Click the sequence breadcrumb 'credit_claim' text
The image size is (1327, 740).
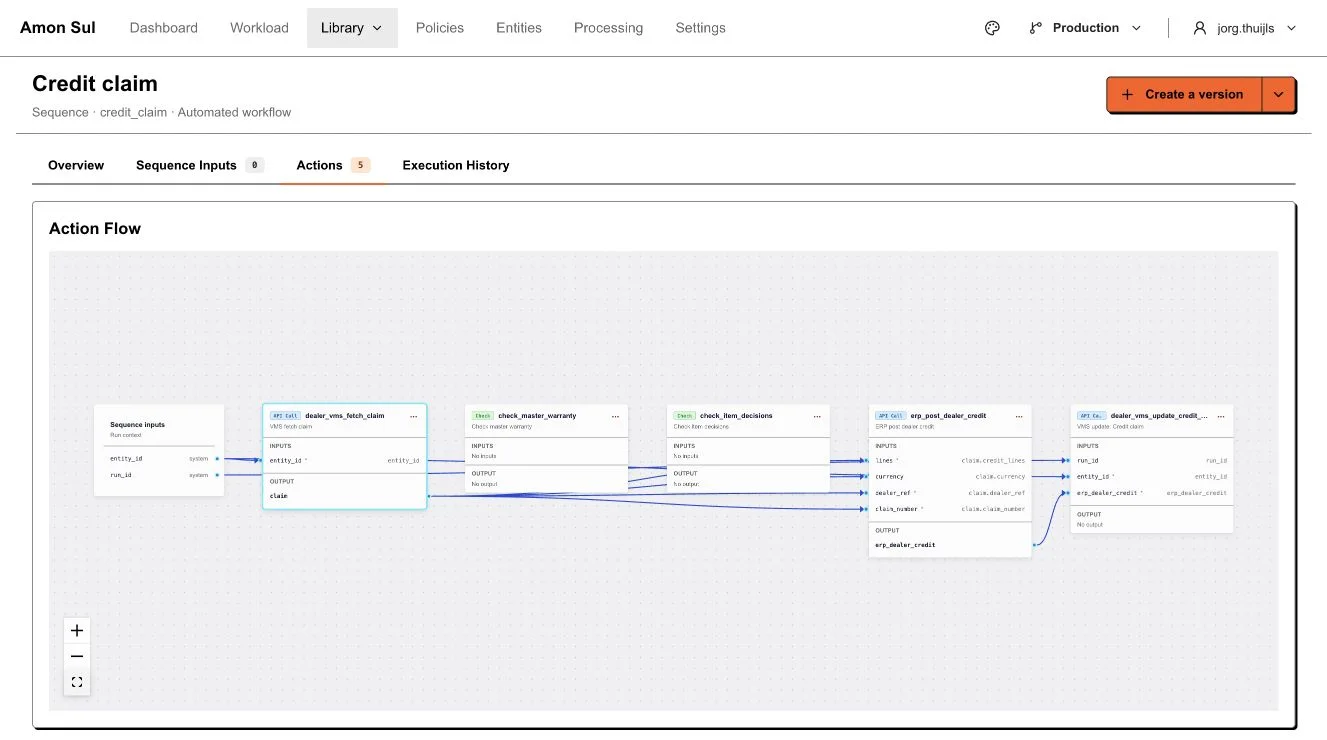point(133,112)
